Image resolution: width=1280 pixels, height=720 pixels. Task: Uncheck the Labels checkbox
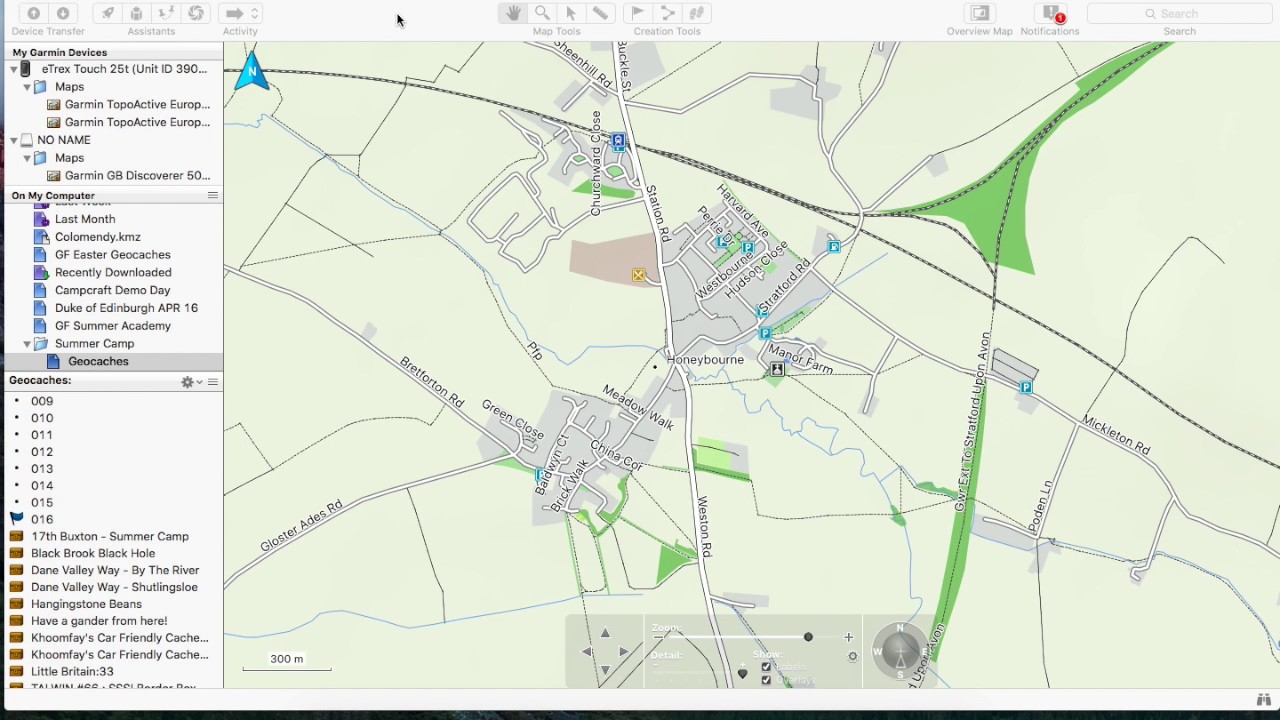tap(766, 667)
